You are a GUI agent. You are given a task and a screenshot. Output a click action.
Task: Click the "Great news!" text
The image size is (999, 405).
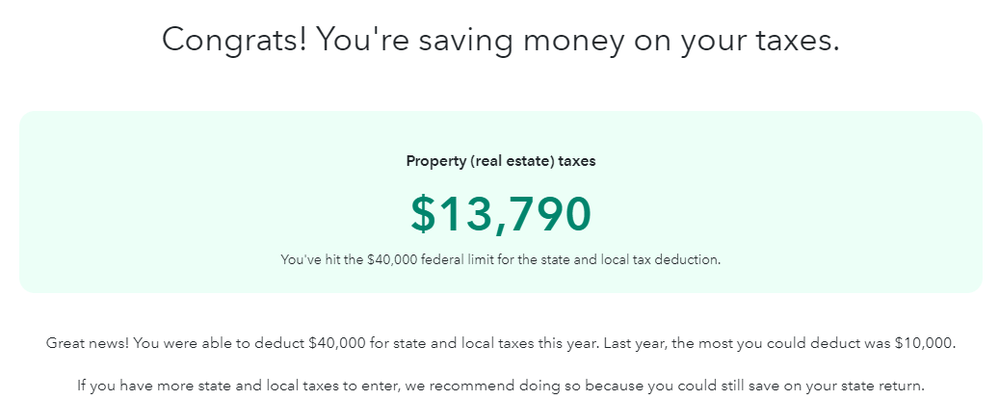pos(86,343)
